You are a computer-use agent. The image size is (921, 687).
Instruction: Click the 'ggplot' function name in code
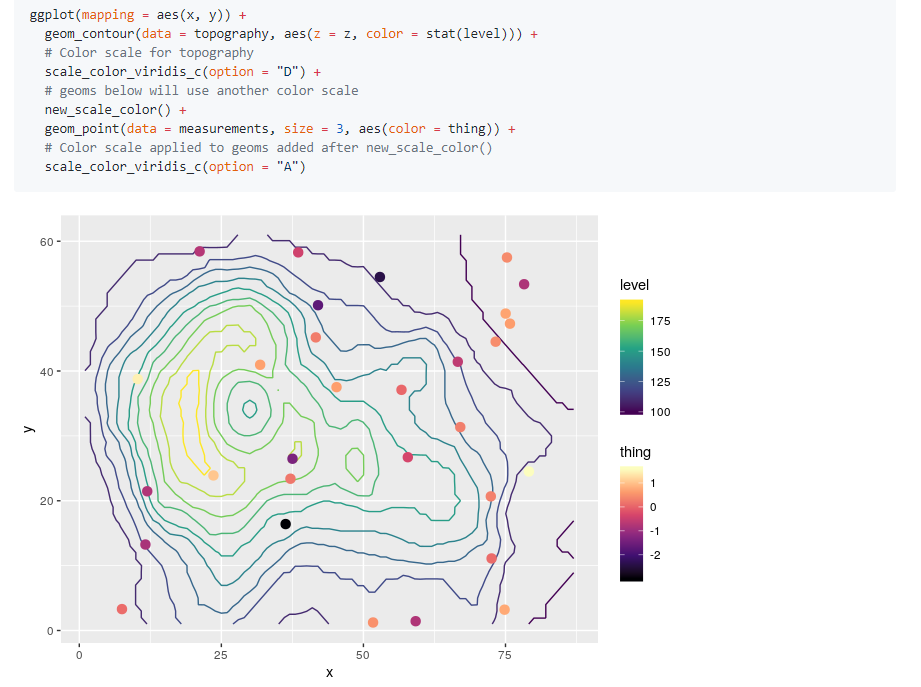[52, 15]
